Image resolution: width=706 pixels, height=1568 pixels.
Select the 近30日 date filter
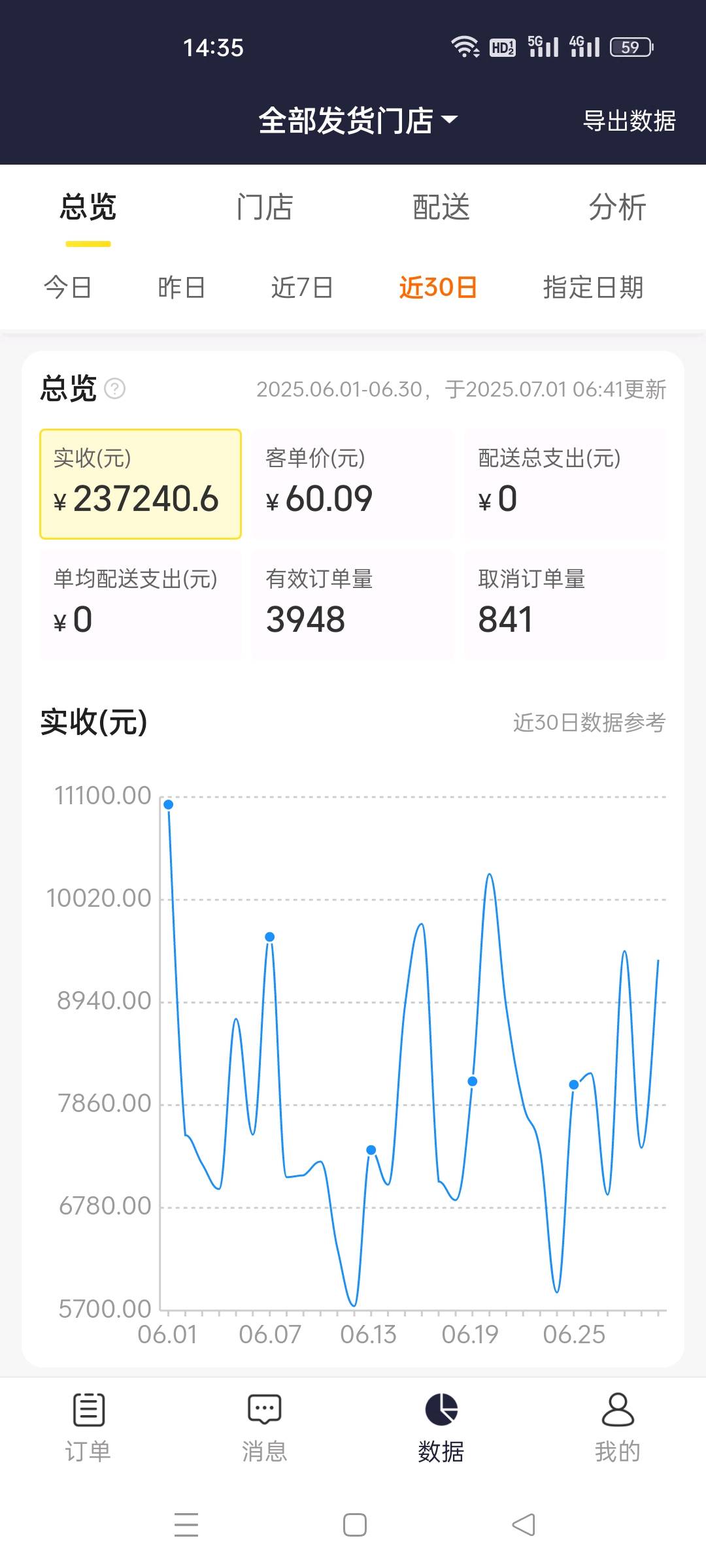point(438,287)
